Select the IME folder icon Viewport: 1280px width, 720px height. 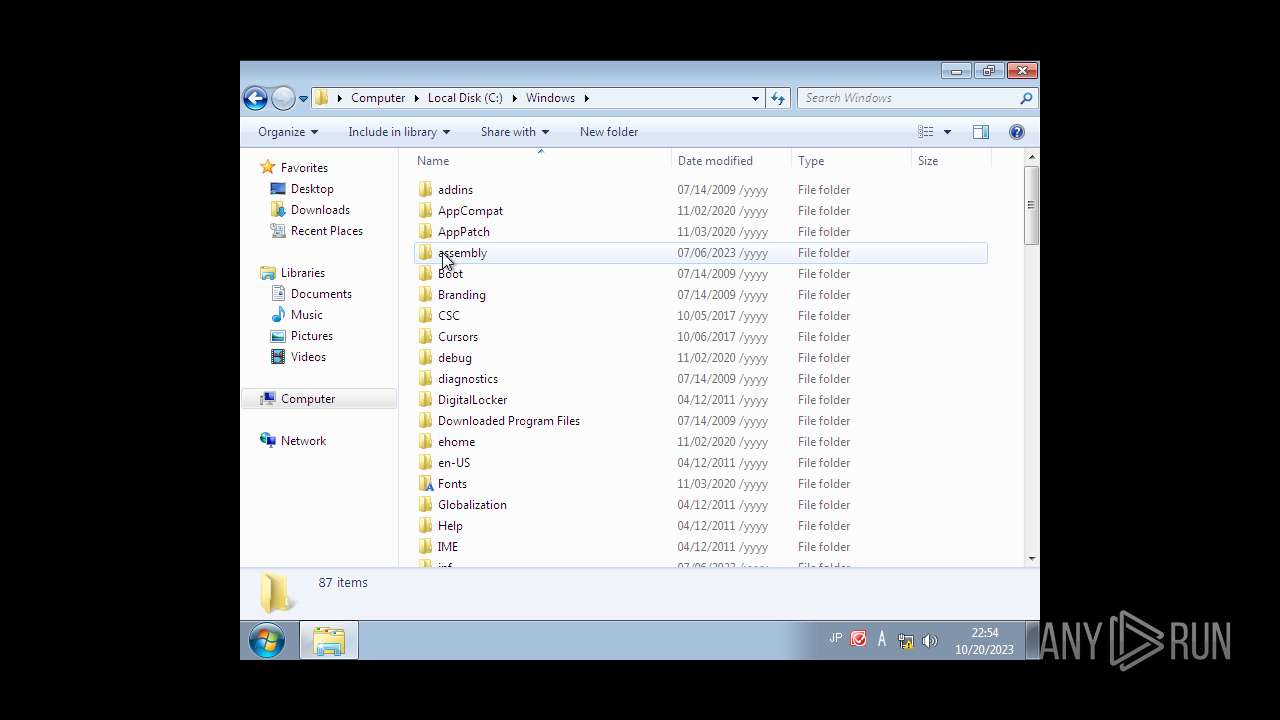(425, 547)
